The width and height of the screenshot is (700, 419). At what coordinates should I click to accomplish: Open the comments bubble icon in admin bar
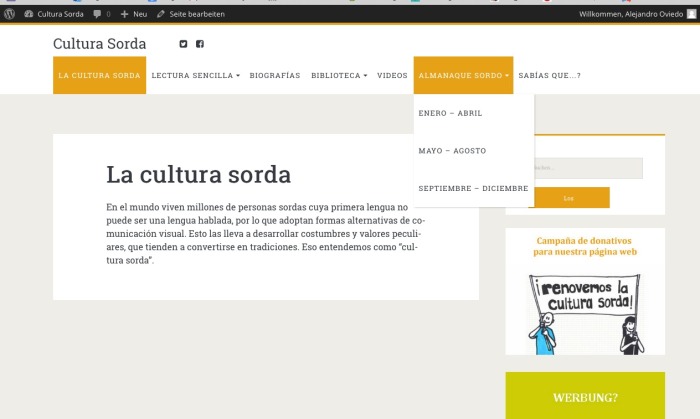click(97, 14)
